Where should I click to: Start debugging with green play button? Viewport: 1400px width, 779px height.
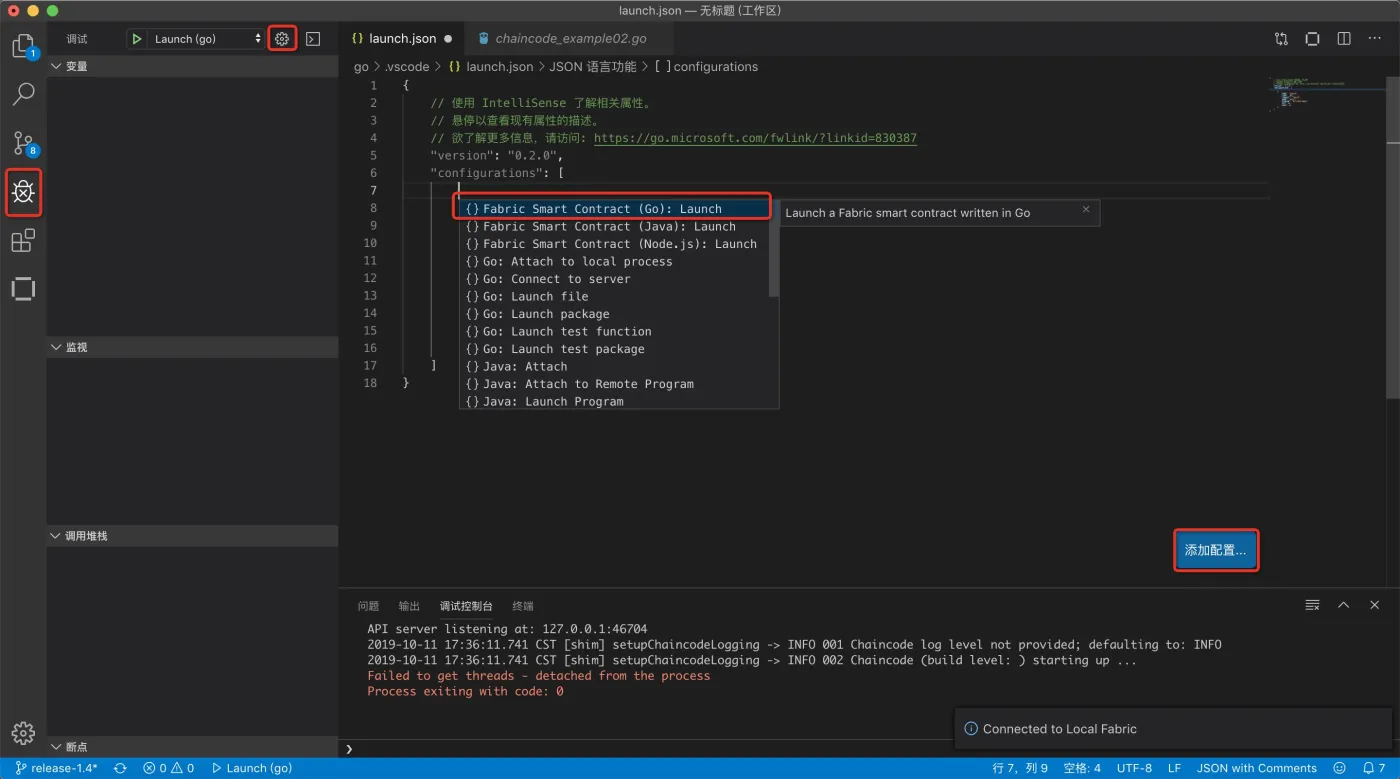(137, 39)
